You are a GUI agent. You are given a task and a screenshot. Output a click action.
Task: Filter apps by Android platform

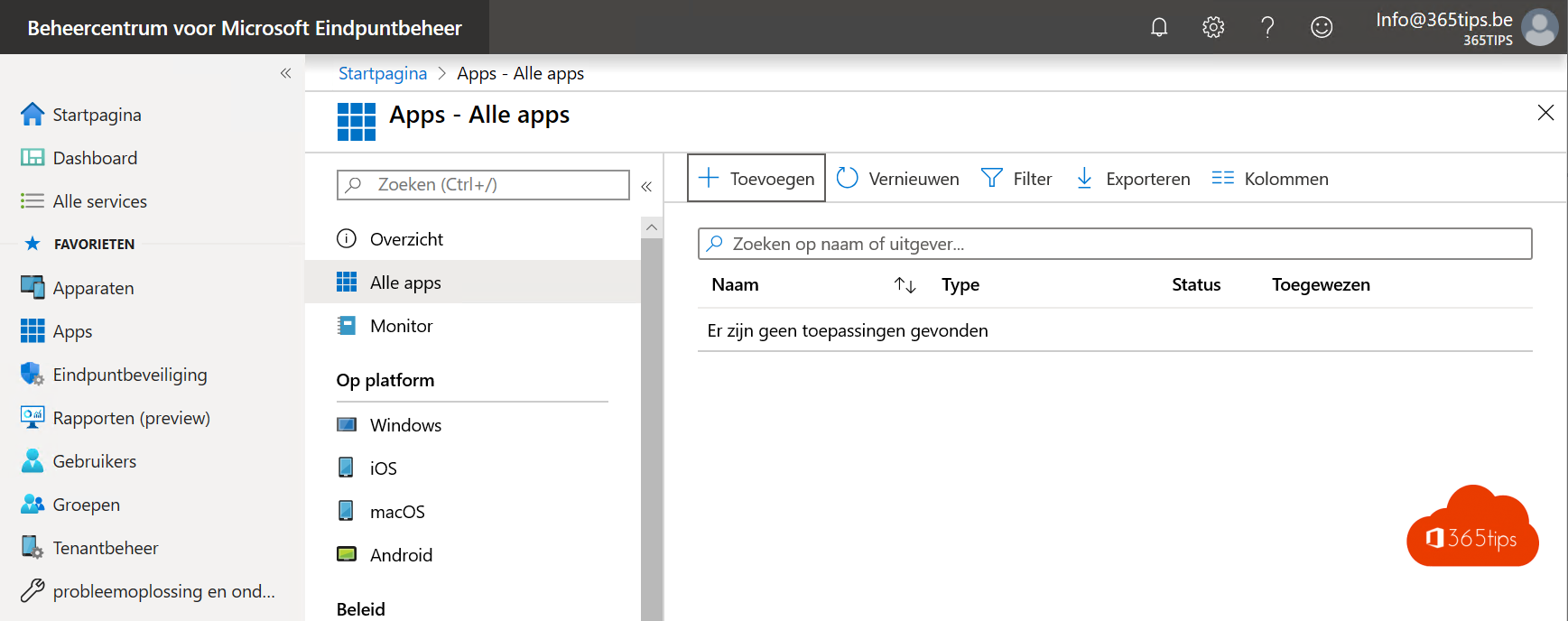coord(401,555)
